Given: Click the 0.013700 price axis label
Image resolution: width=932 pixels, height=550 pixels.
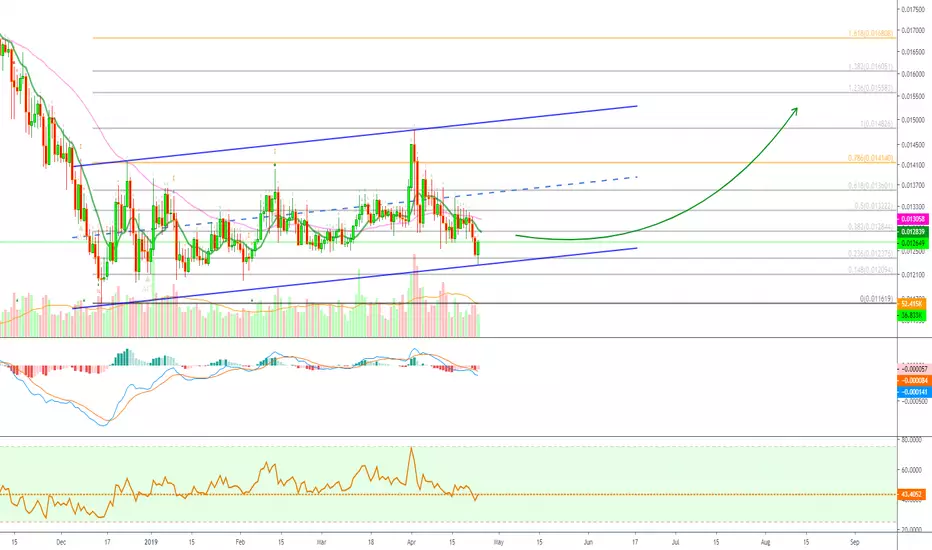Looking at the screenshot, I should tap(915, 186).
